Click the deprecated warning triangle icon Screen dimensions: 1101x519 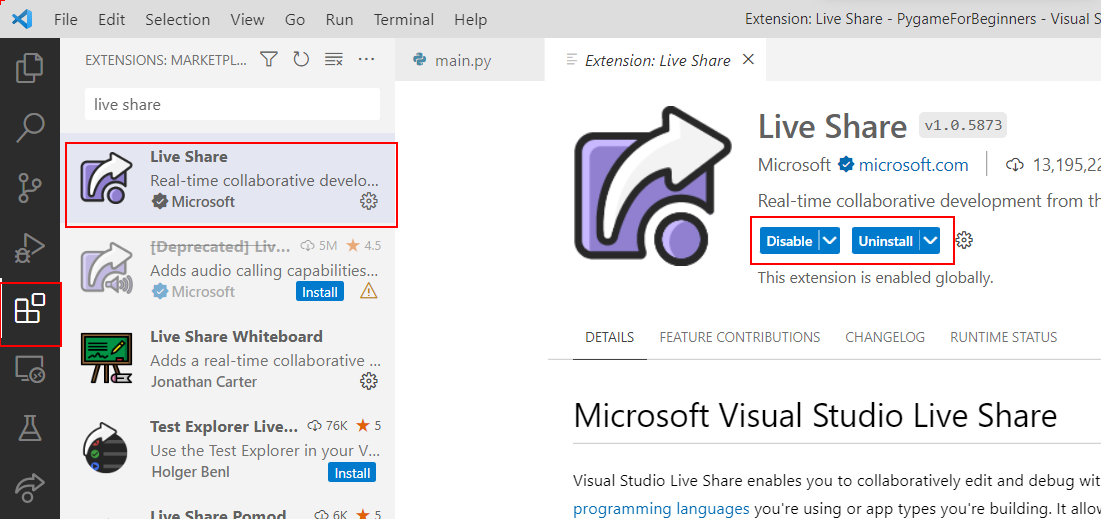point(369,291)
